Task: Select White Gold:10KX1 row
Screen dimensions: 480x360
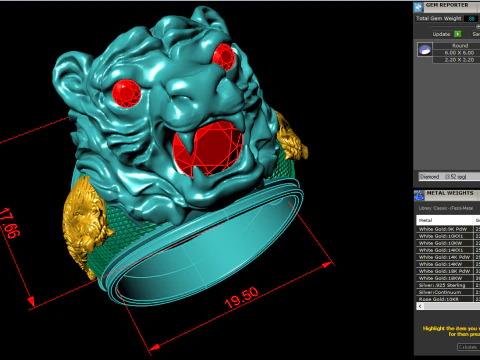Action: click(x=448, y=236)
